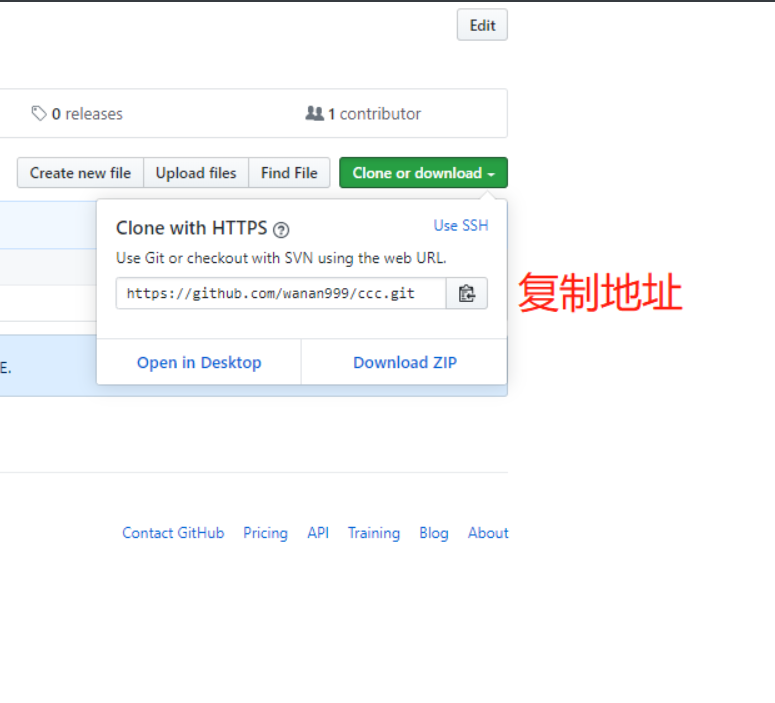Open About footer link

pos(488,533)
